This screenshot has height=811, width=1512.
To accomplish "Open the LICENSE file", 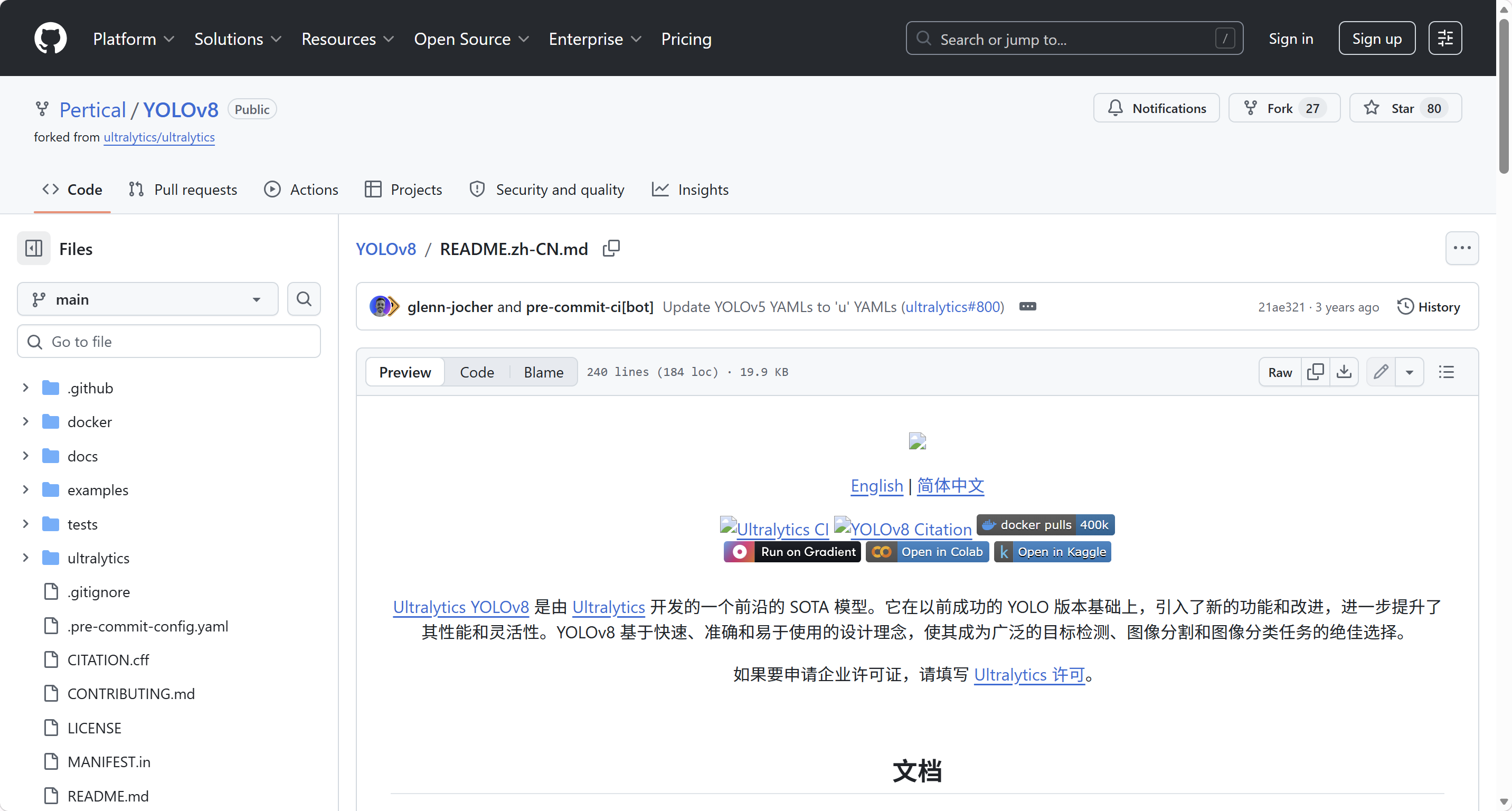I will point(94,728).
